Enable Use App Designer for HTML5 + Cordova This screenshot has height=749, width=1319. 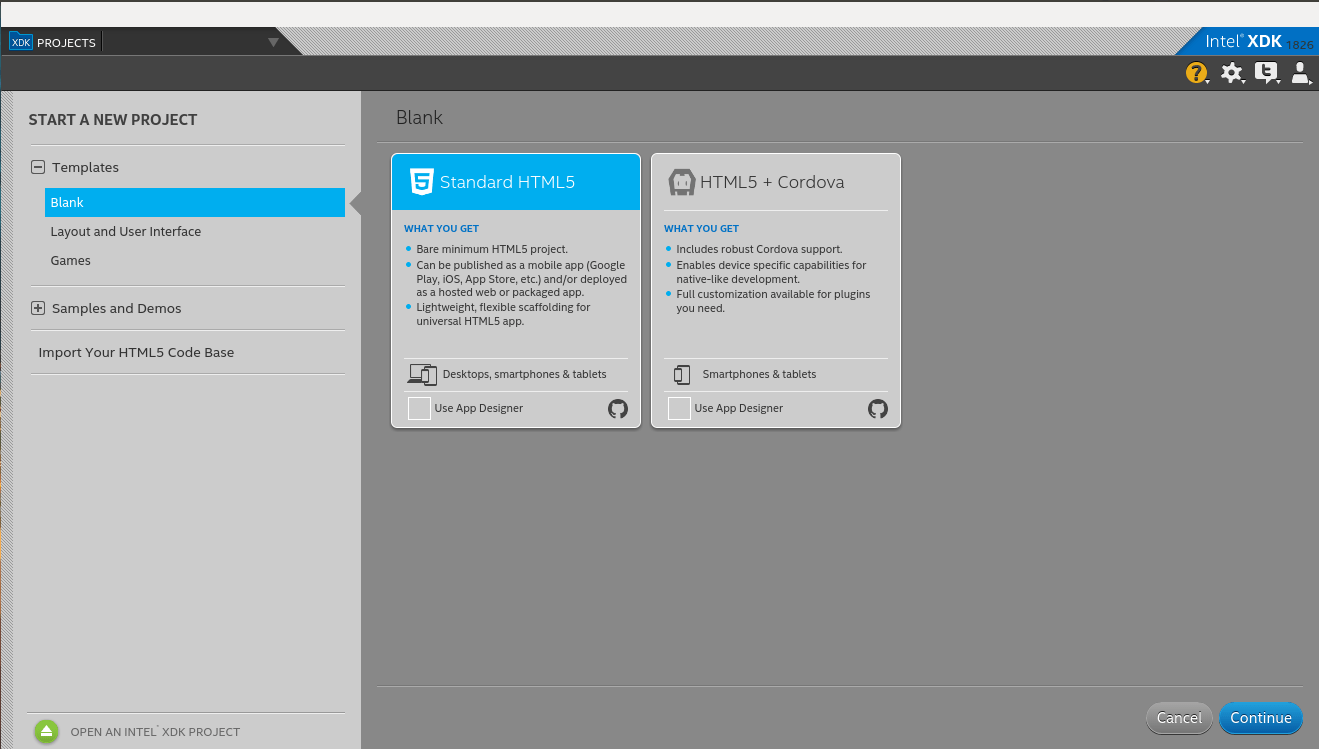678,408
